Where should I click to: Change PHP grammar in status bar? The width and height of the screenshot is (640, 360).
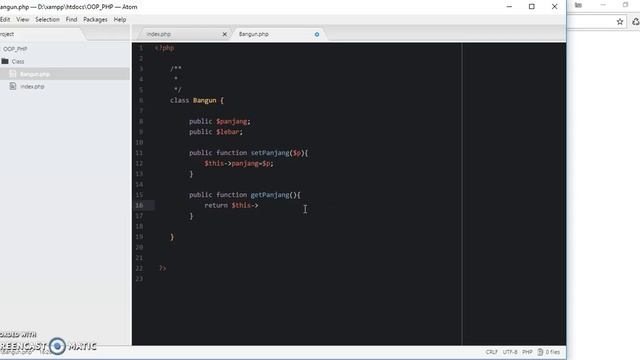click(x=527, y=352)
